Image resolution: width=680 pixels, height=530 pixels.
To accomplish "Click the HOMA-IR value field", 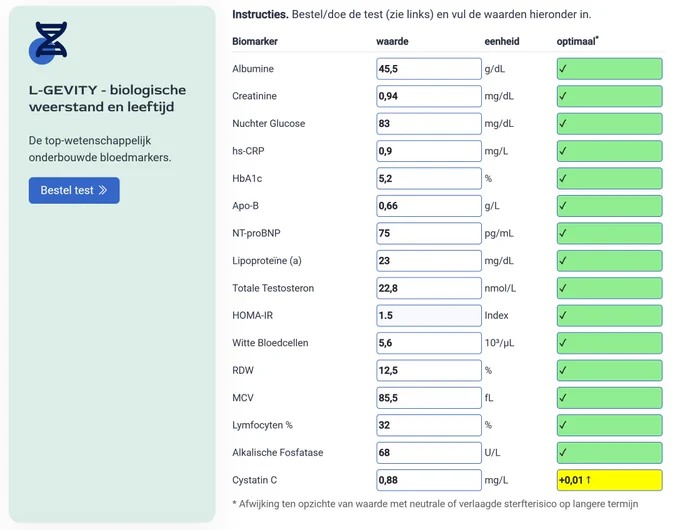I will pyautogui.click(x=429, y=315).
